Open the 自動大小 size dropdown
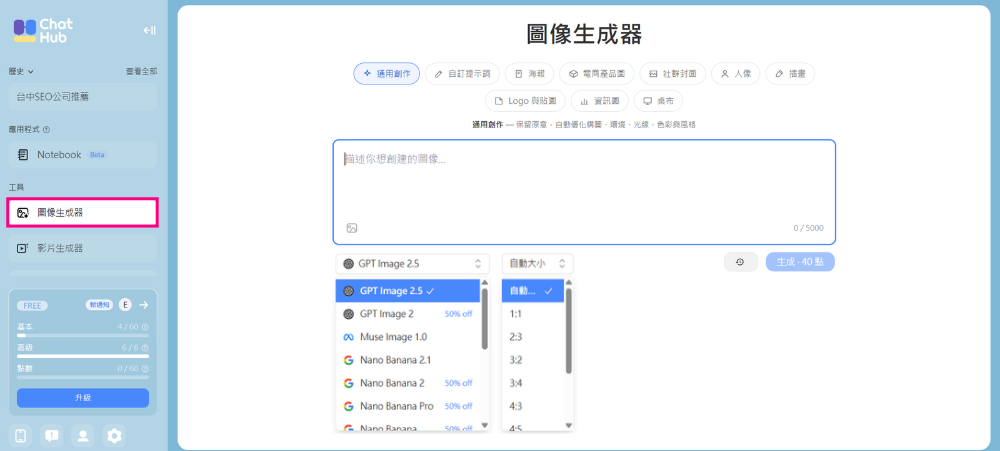Image resolution: width=1000 pixels, height=451 pixels. click(x=538, y=263)
